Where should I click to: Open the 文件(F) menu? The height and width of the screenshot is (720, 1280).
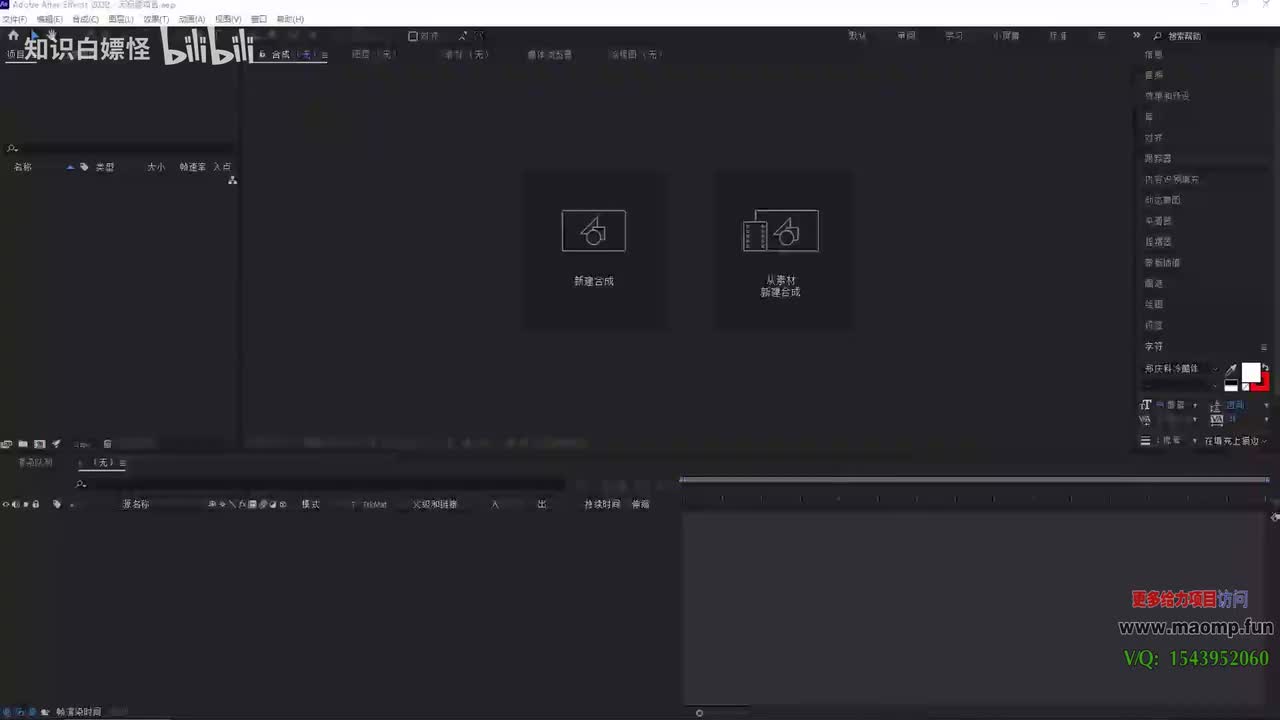14,19
